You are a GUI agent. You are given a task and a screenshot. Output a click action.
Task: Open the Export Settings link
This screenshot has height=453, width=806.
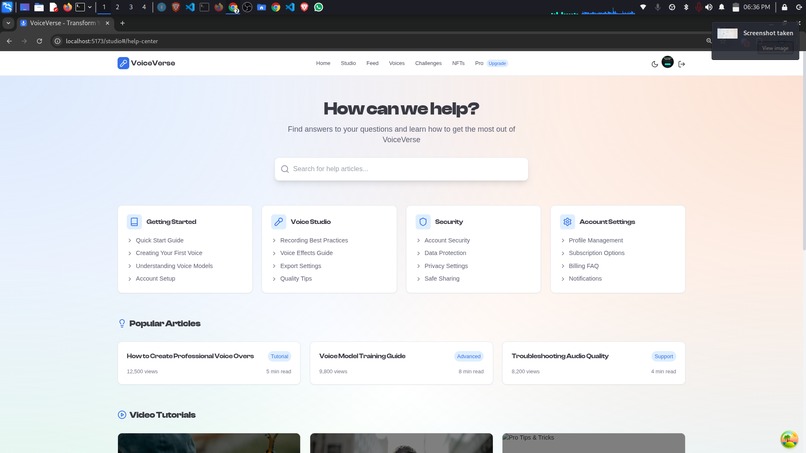pos(300,266)
